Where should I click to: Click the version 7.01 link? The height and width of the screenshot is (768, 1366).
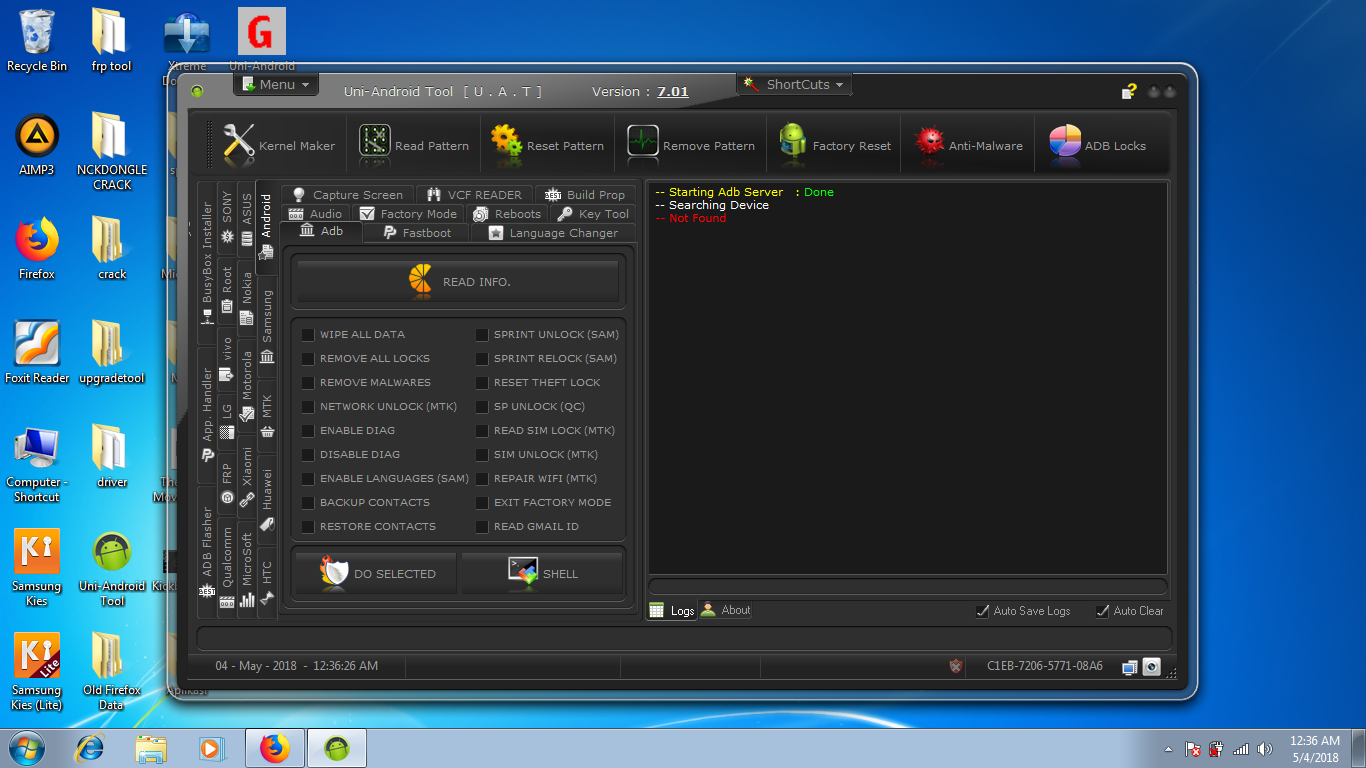[x=672, y=92]
